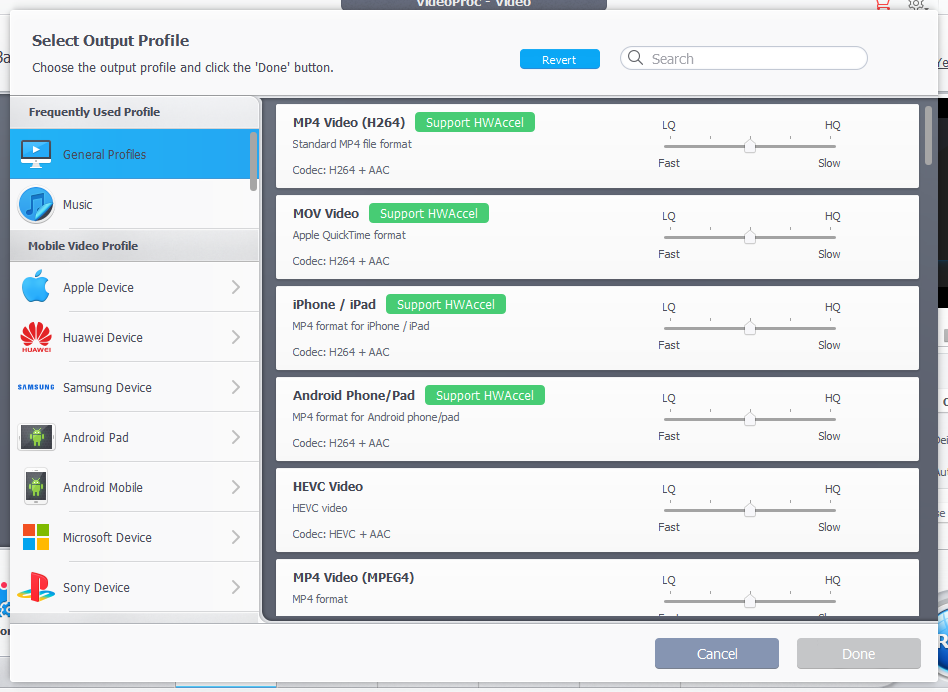Click the shopping cart icon in VideoProc window
Screen dimensions: 948x692
click(882, 5)
